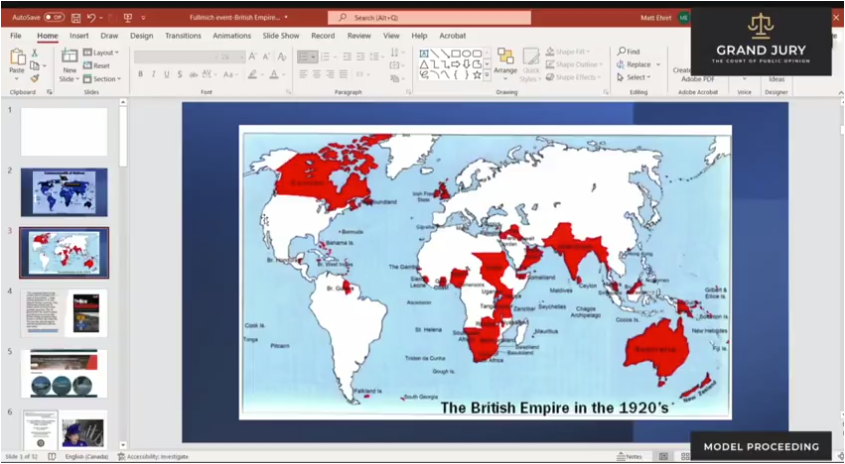Click the Decrease Font Size icon
845x464 pixels.
[x=266, y=57]
